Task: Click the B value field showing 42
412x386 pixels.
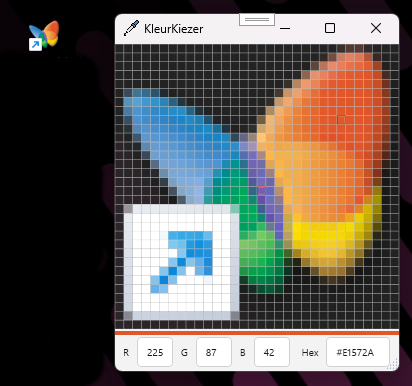Action: (x=272, y=352)
